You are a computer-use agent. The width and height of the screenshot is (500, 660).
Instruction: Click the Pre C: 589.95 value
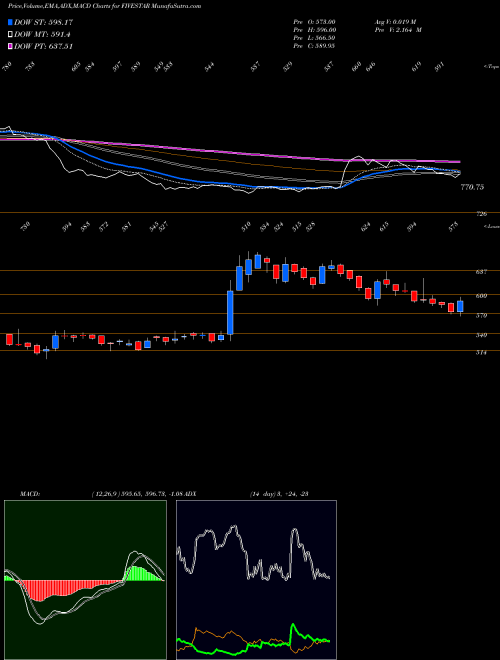coord(314,46)
